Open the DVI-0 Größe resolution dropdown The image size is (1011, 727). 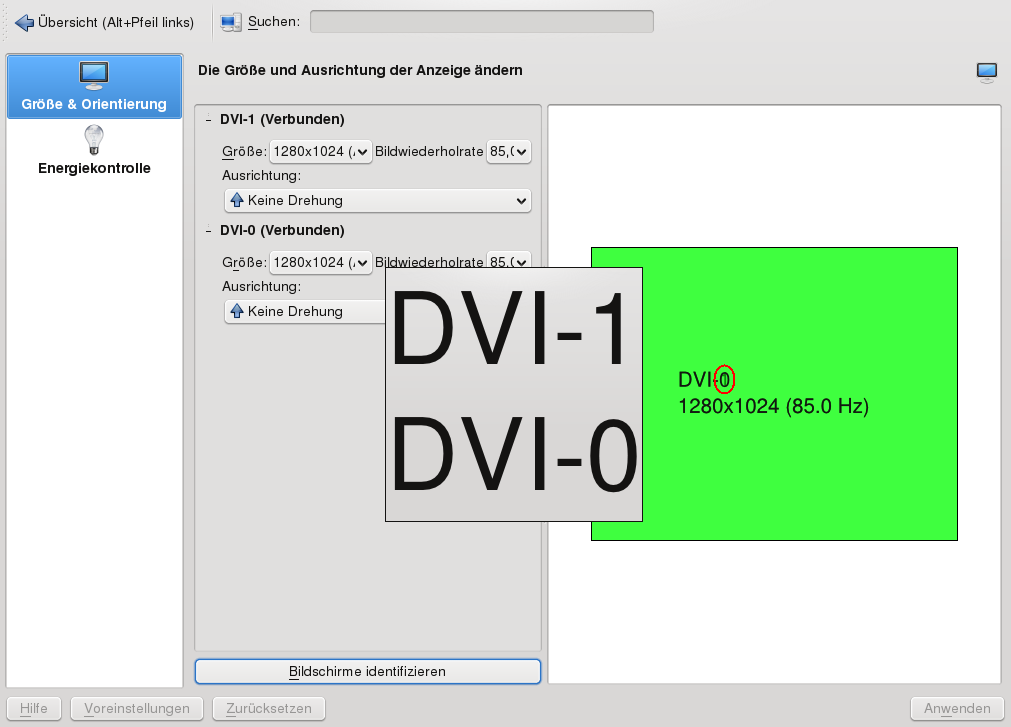click(x=320, y=263)
